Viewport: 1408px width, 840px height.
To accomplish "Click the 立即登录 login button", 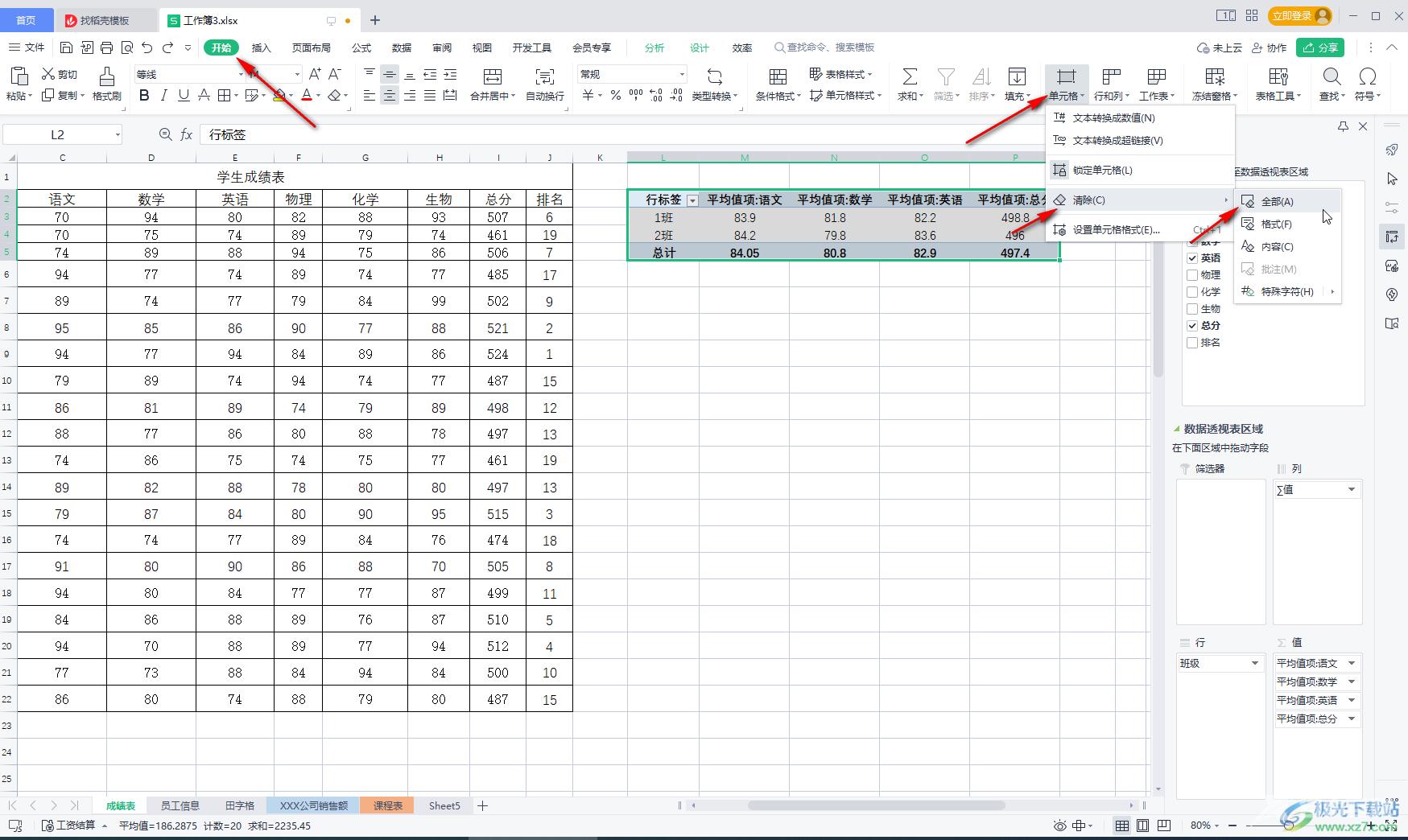I will pyautogui.click(x=1299, y=16).
